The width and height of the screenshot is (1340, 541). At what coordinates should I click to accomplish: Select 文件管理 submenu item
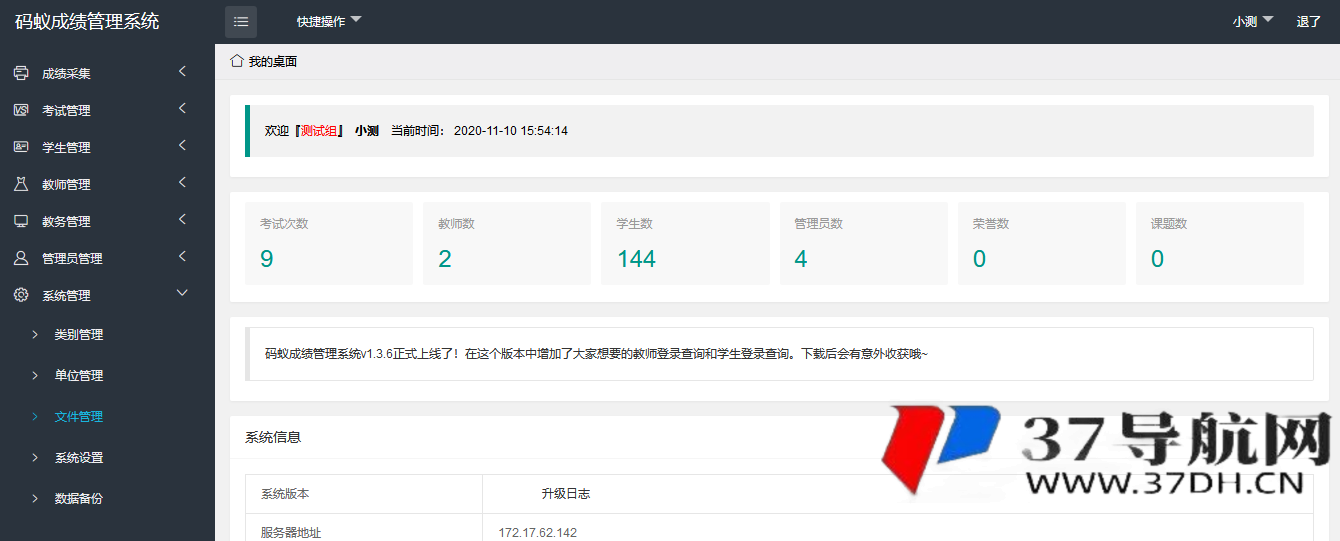79,417
